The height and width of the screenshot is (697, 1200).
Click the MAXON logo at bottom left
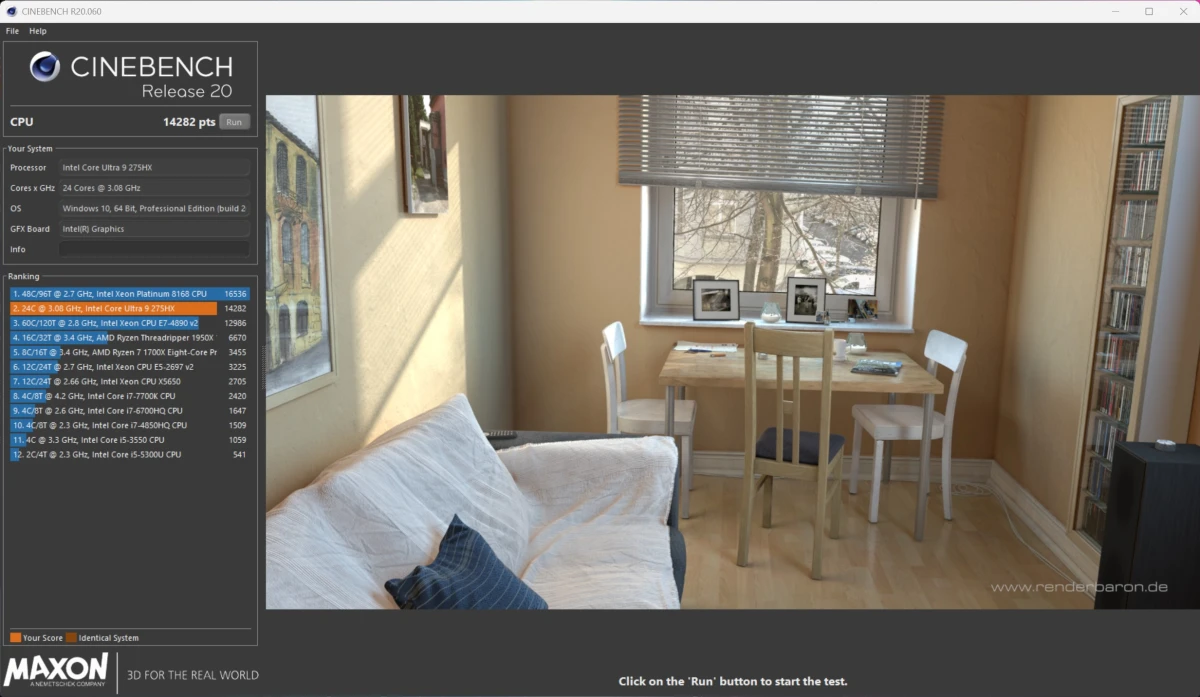56,672
